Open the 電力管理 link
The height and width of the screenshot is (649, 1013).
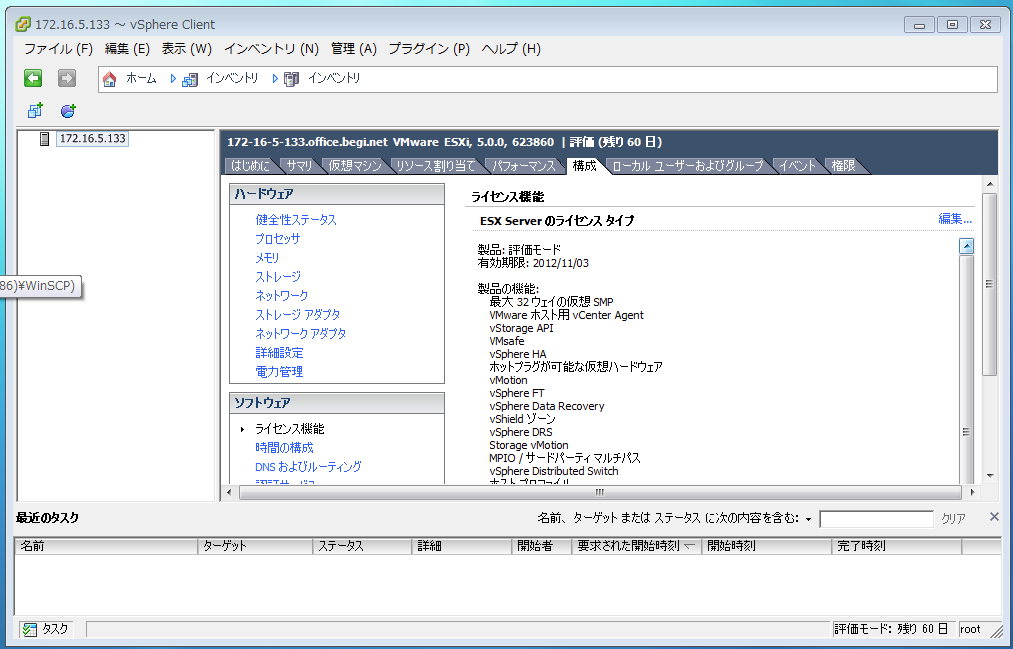(279, 372)
